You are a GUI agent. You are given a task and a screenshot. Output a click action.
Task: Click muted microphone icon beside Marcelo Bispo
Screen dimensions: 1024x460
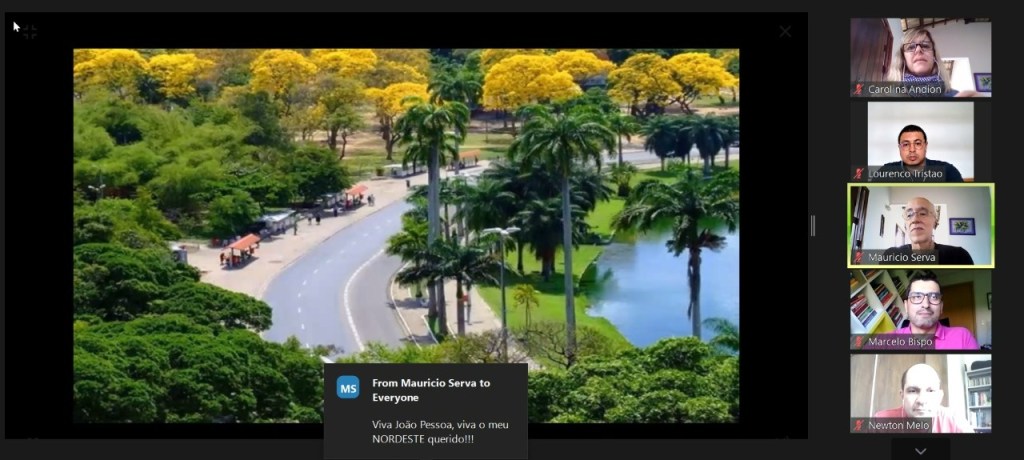pos(858,342)
